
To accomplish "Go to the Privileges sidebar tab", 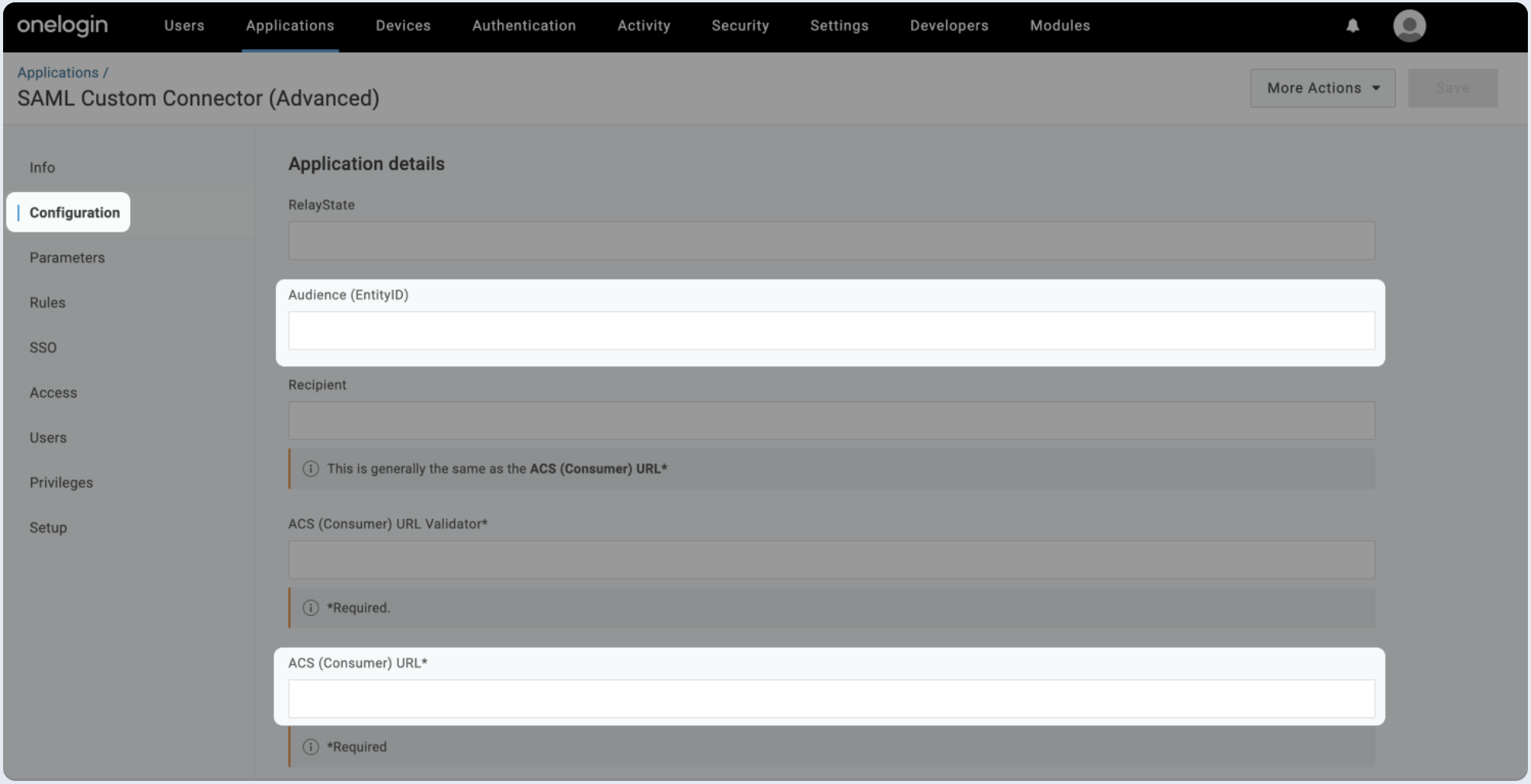I will pos(61,483).
